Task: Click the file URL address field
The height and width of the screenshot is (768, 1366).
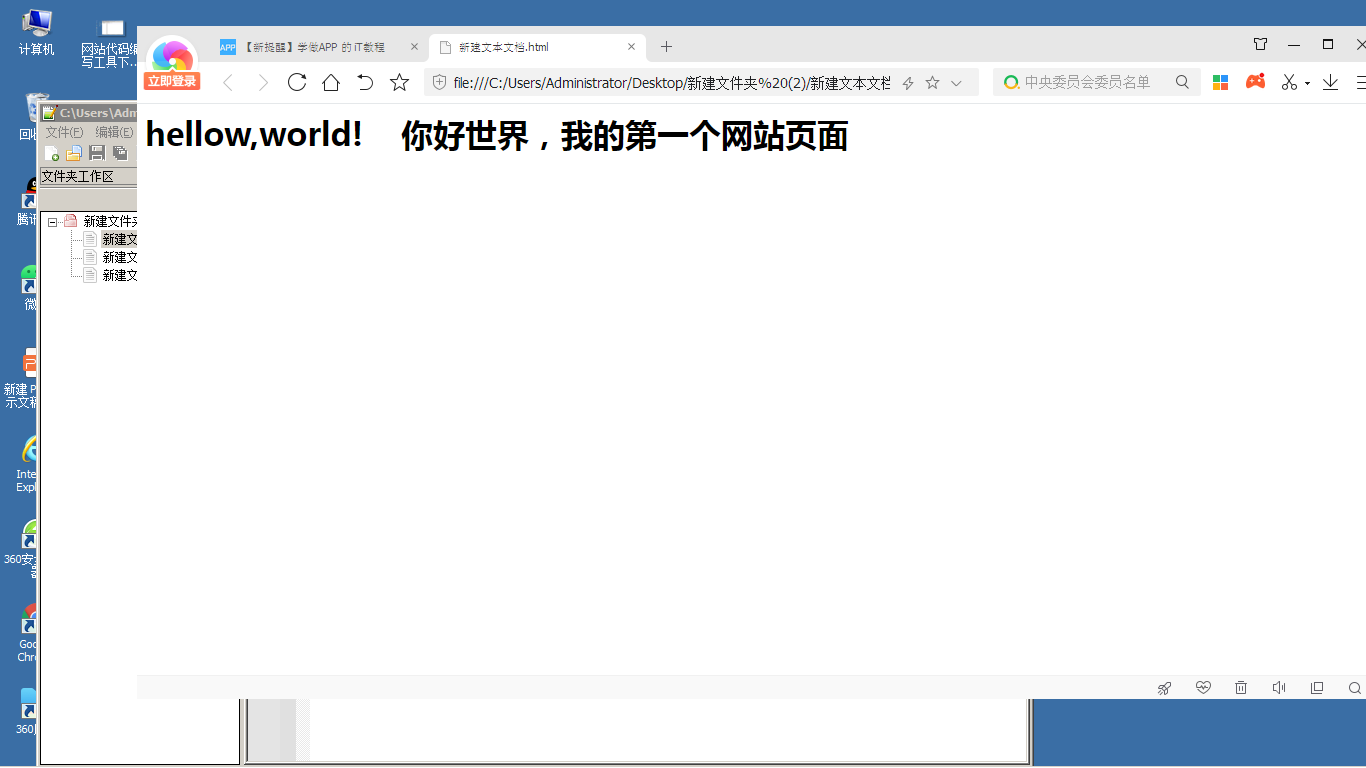Action: [x=671, y=83]
